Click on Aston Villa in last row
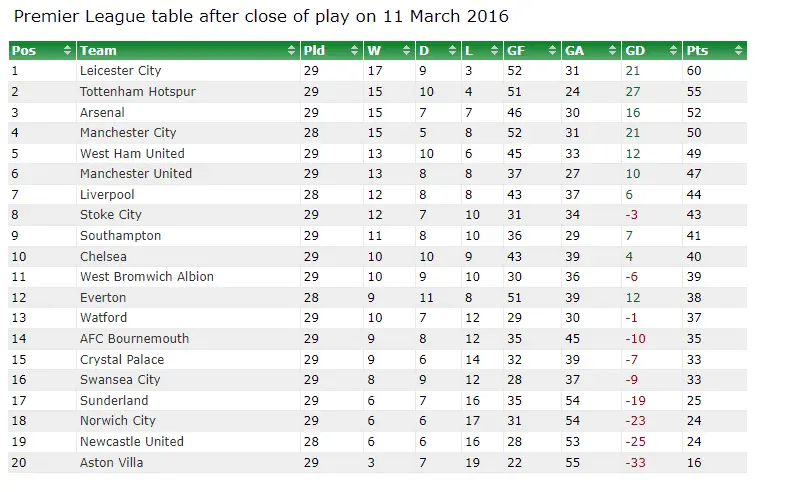The height and width of the screenshot is (492, 808). [x=111, y=463]
